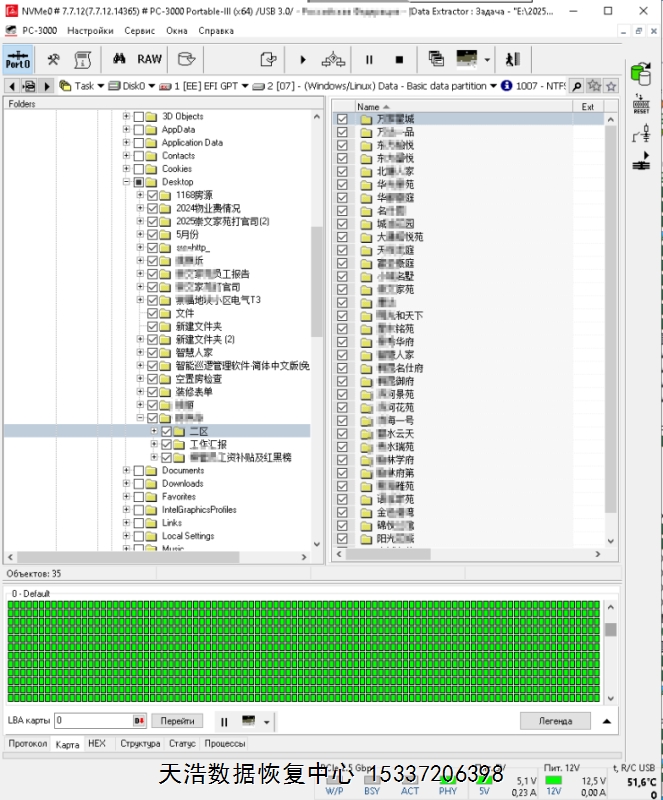Toggle checkbox for Downloads folder

[x=139, y=484]
